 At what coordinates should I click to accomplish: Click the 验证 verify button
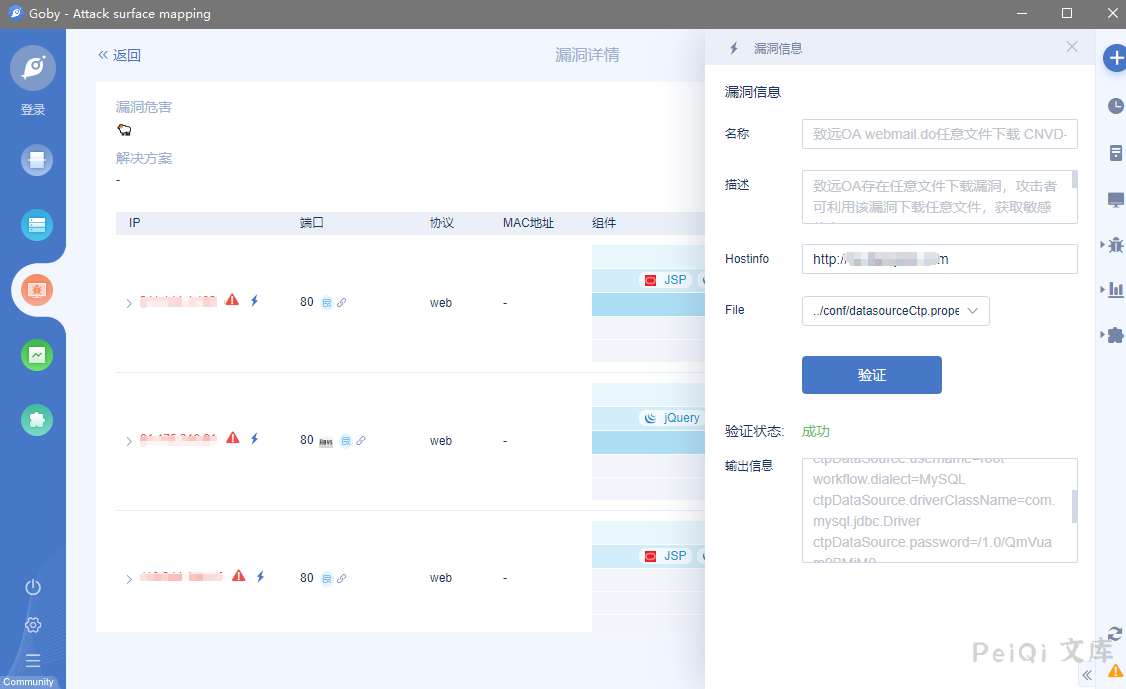tap(871, 375)
